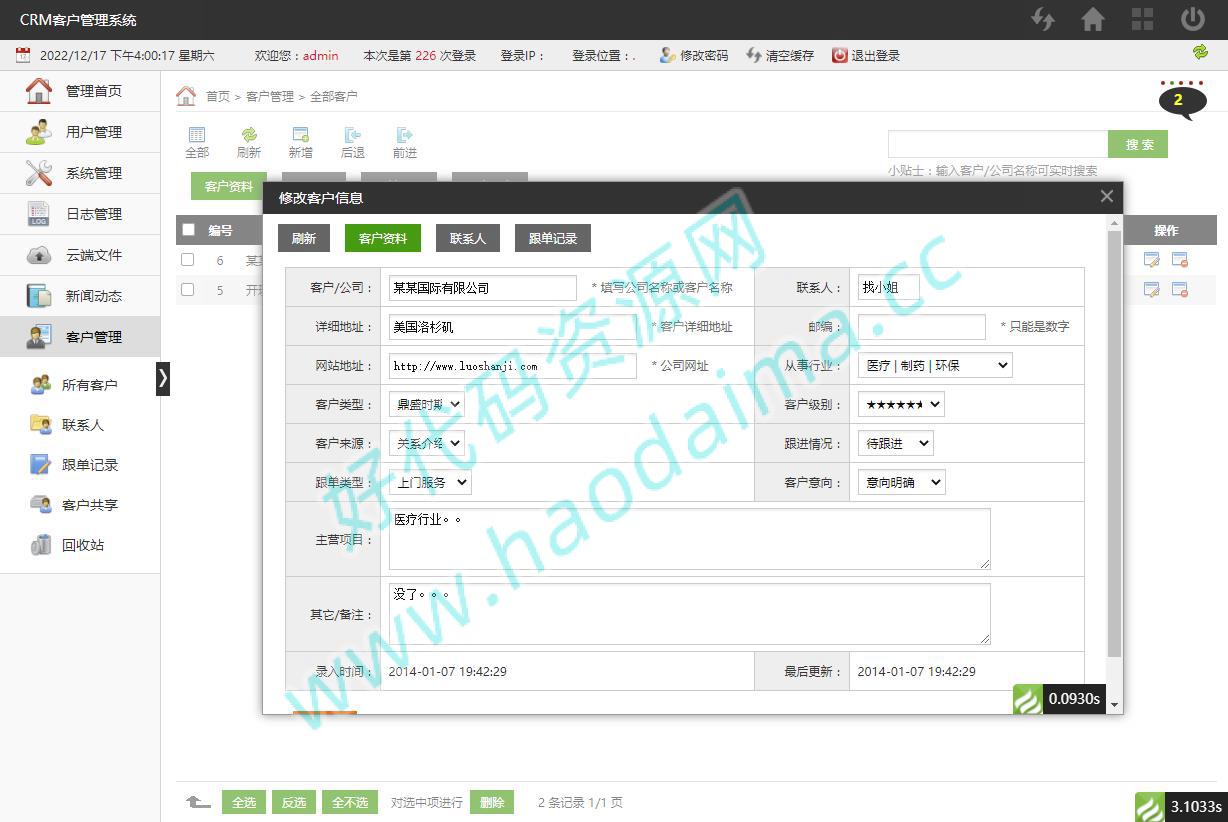Open 新闻动态 in sidebar
Image resolution: width=1228 pixels, height=822 pixels.
[80, 296]
